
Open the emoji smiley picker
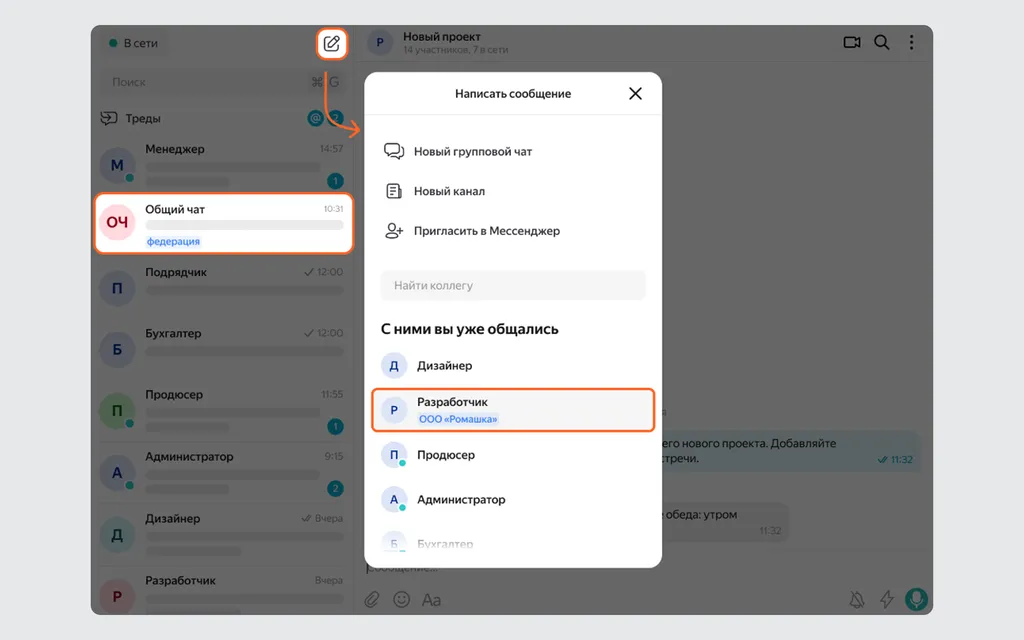pos(402,600)
